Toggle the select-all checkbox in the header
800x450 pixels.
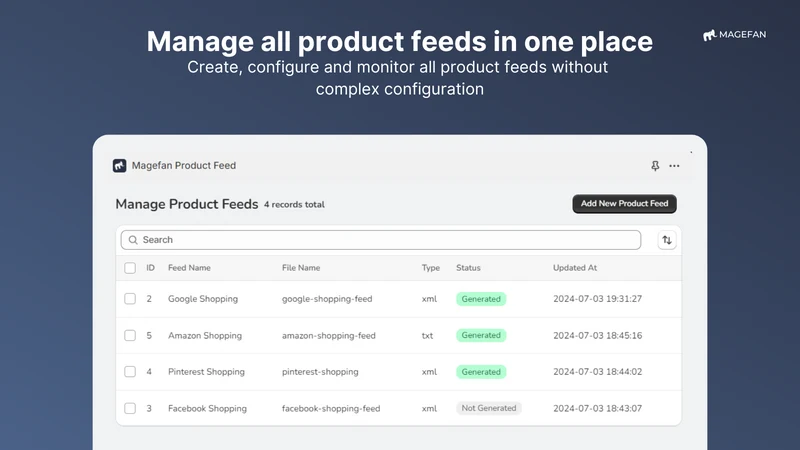pos(130,268)
